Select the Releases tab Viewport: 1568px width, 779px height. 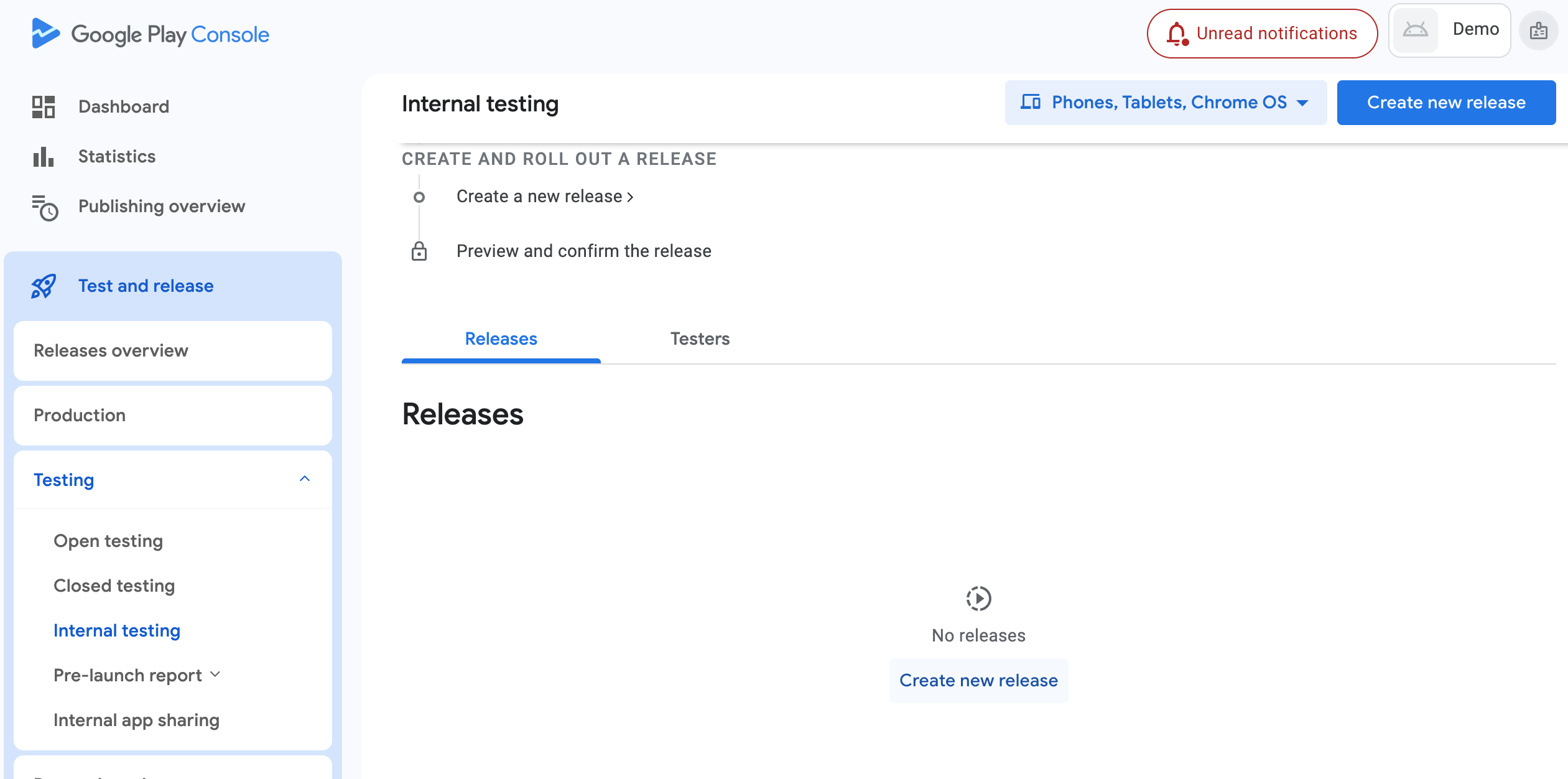pos(501,338)
